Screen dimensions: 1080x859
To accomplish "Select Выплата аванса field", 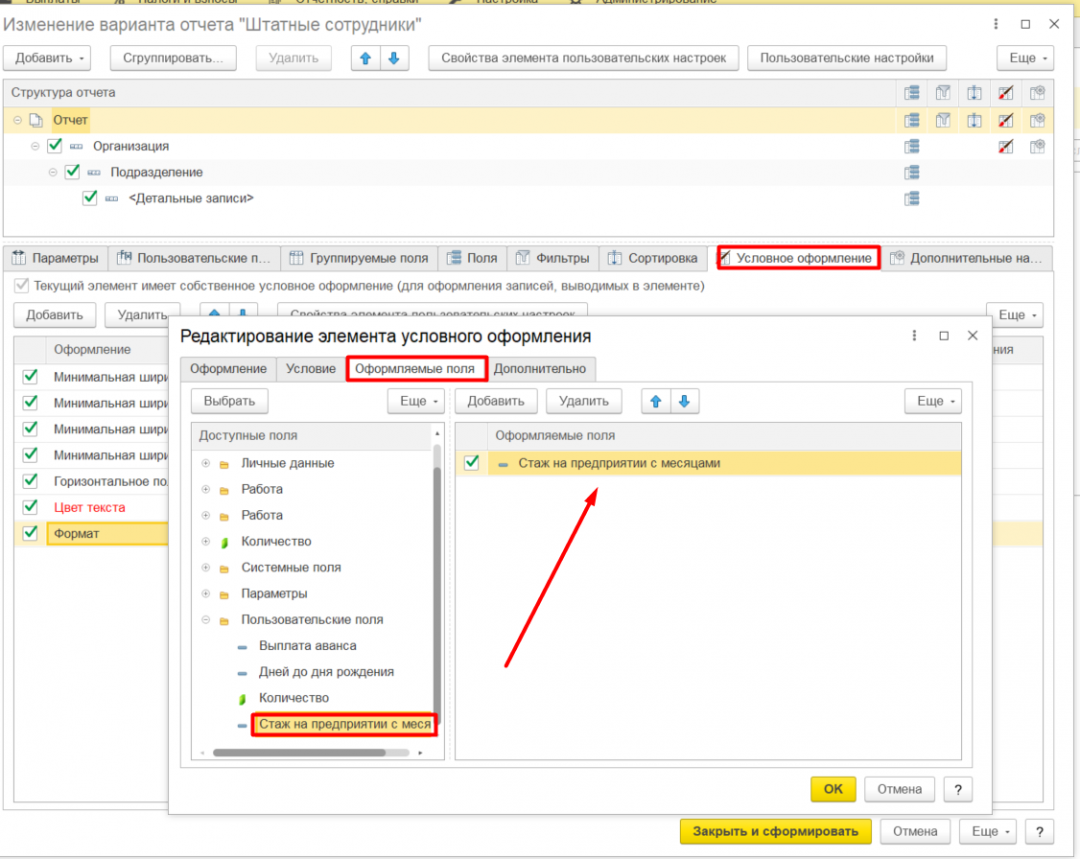I will 307,645.
